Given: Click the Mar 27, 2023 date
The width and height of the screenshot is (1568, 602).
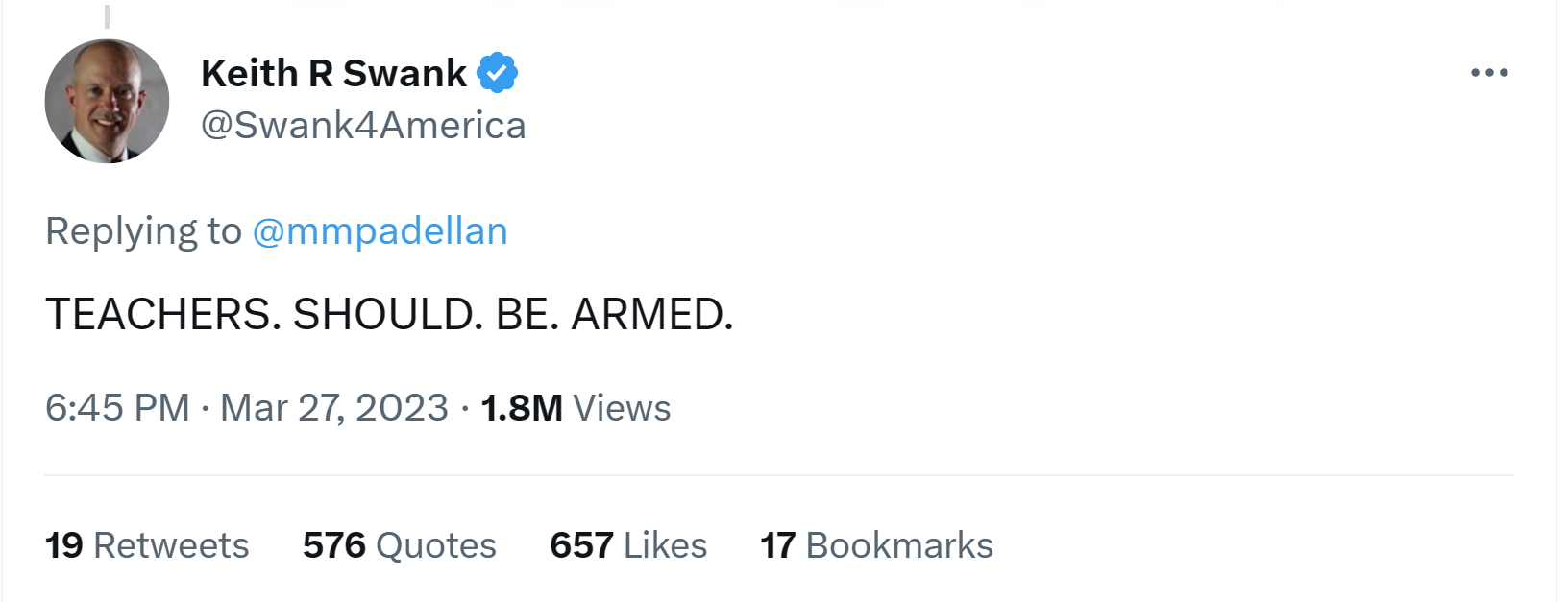Looking at the screenshot, I should point(333,408).
